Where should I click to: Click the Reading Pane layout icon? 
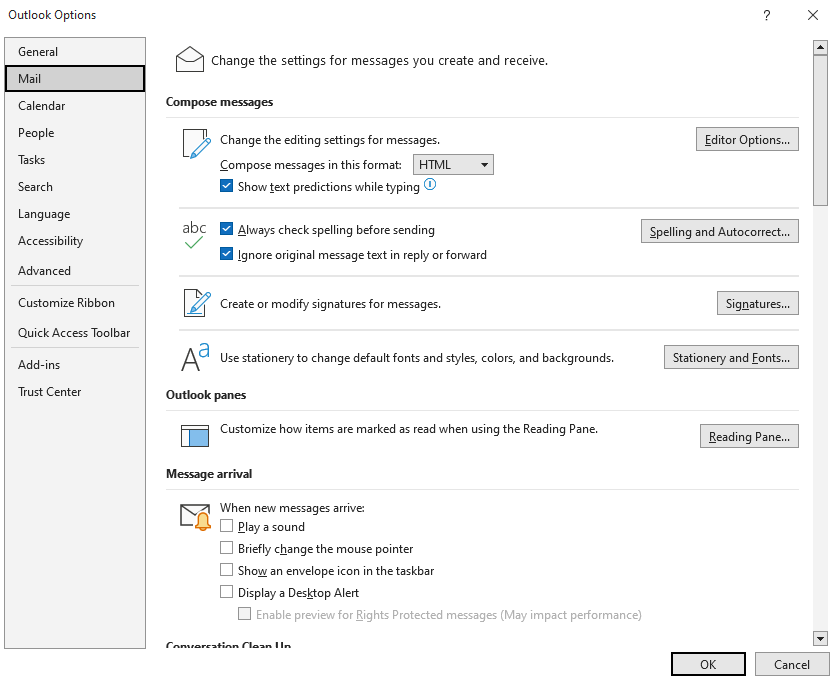pos(195,436)
